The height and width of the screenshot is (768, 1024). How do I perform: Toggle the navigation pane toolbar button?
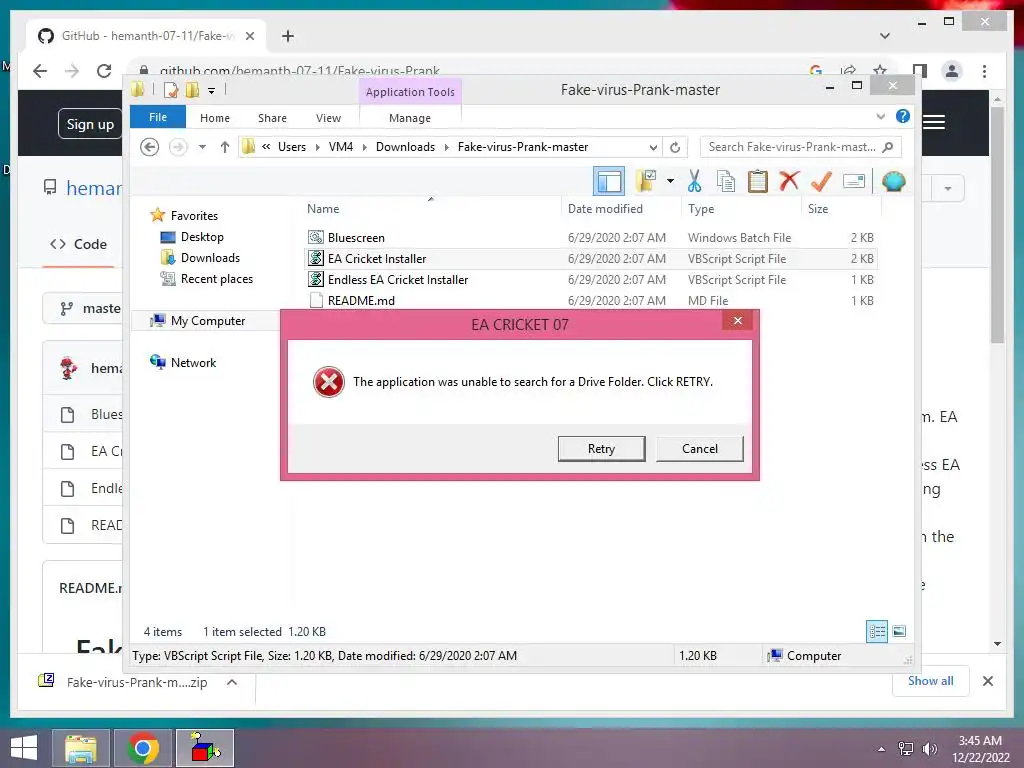click(609, 182)
